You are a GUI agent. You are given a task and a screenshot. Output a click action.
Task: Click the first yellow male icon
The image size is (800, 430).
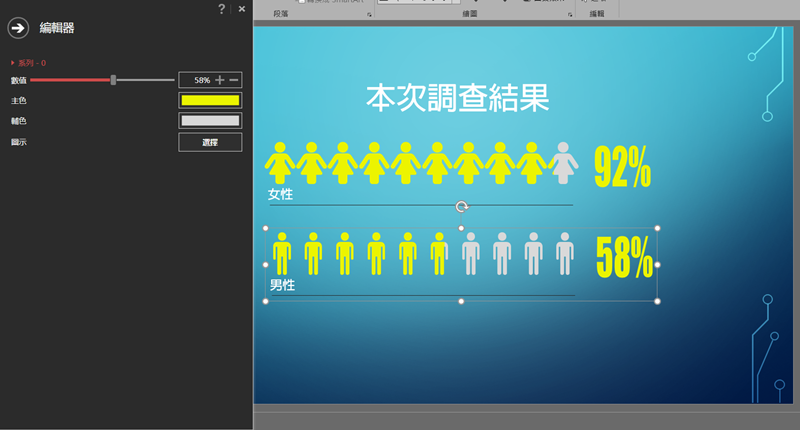[x=282, y=254]
